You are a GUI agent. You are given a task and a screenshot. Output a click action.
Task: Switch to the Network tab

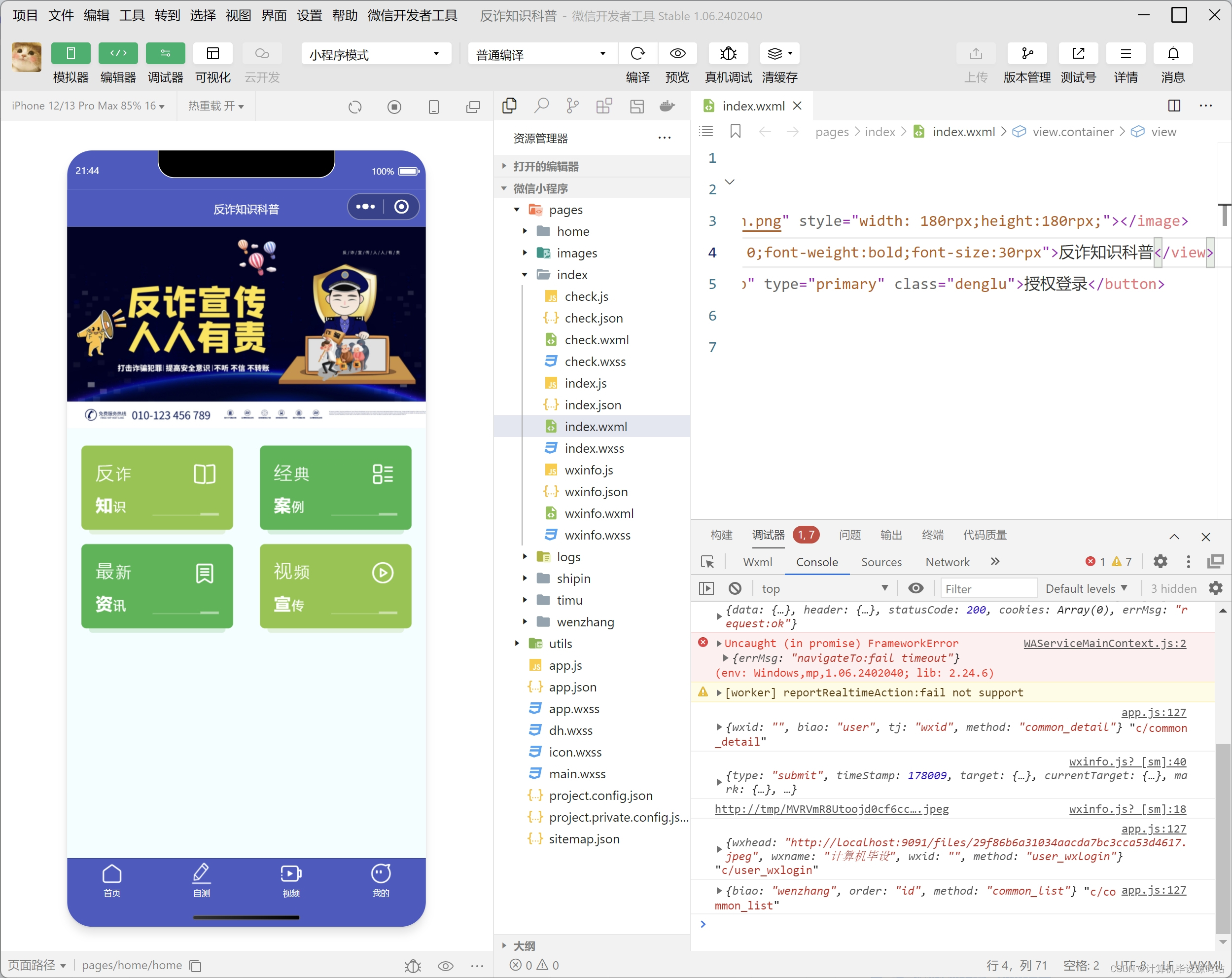click(x=947, y=562)
